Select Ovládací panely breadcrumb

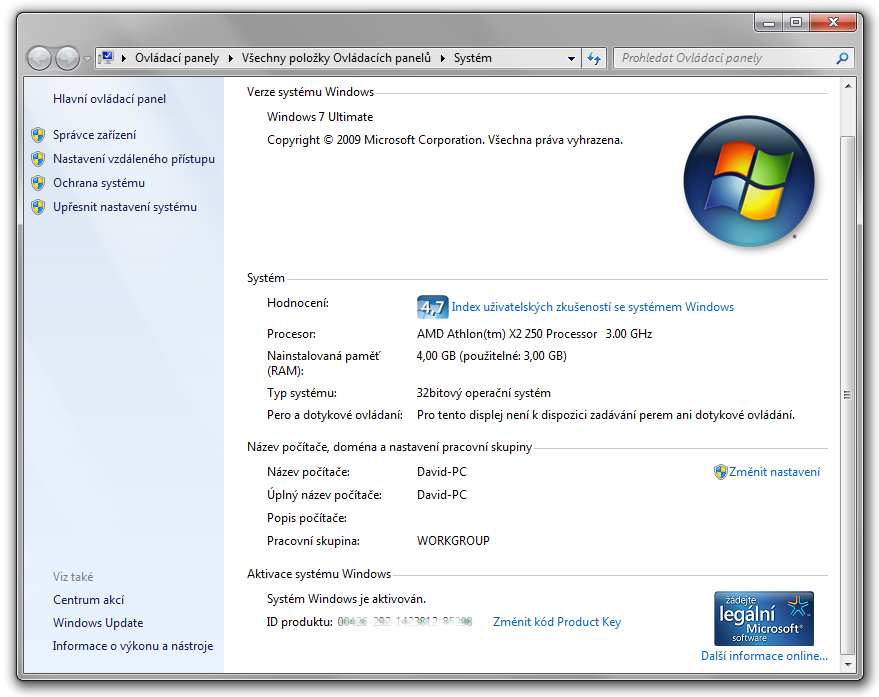coord(177,58)
